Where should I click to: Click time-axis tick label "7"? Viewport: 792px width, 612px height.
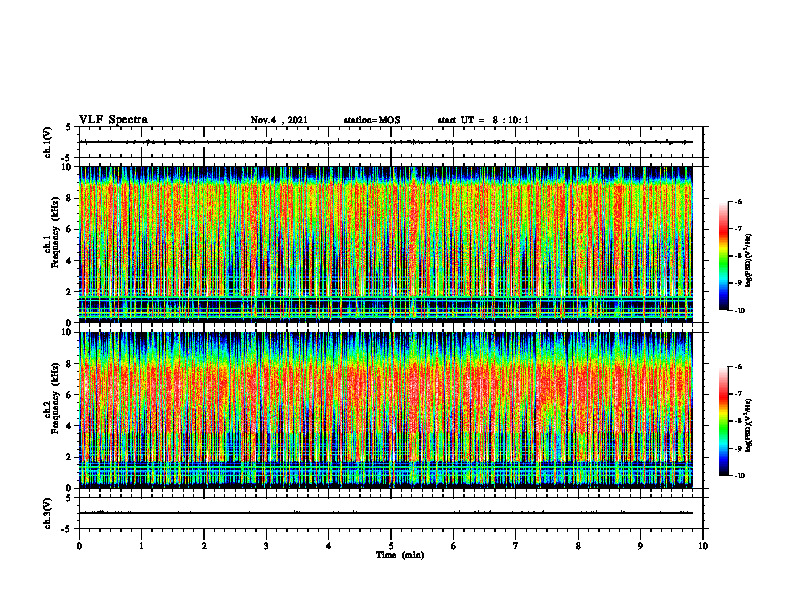[x=516, y=546]
